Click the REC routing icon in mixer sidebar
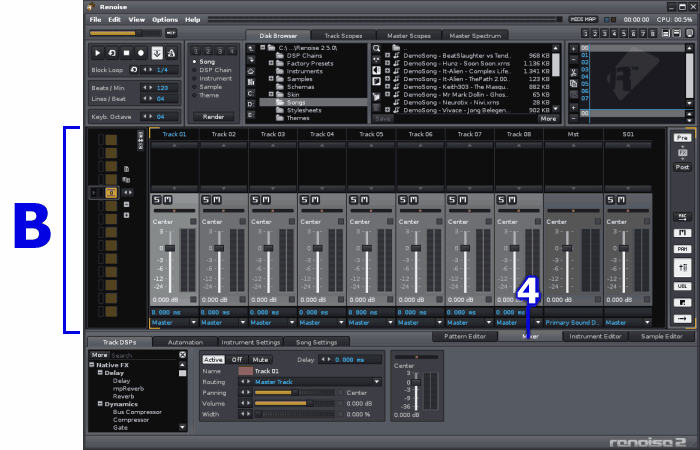 (x=682, y=217)
